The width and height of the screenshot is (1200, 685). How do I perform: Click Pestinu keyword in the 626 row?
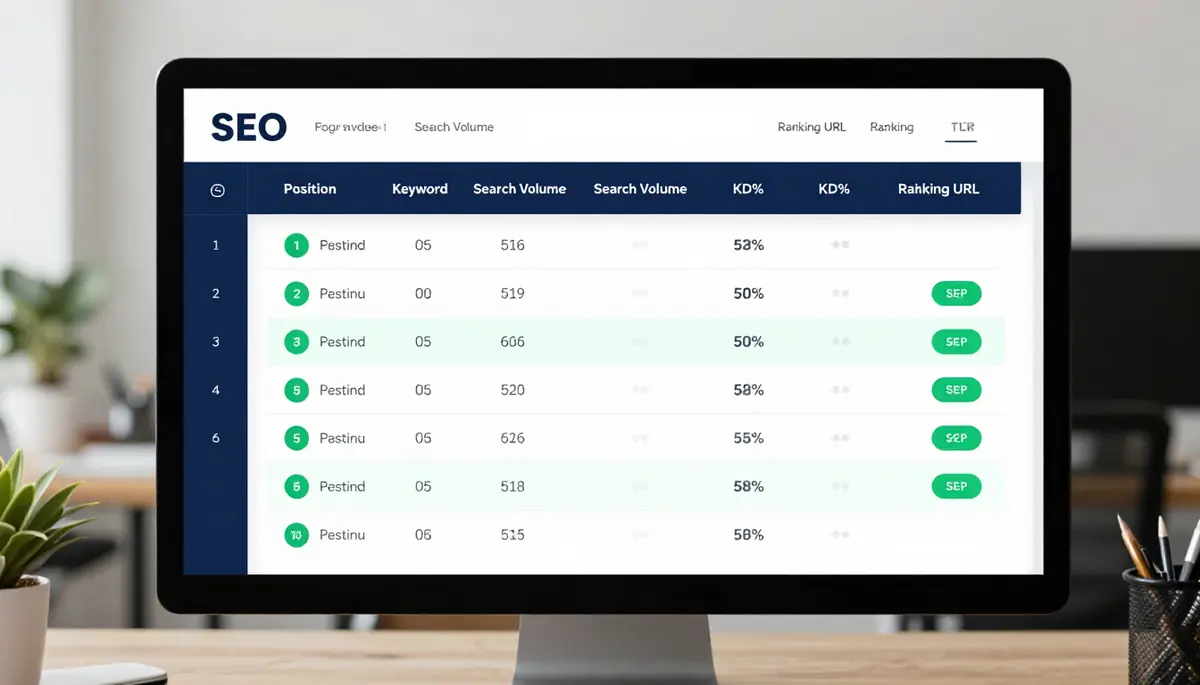(x=342, y=438)
